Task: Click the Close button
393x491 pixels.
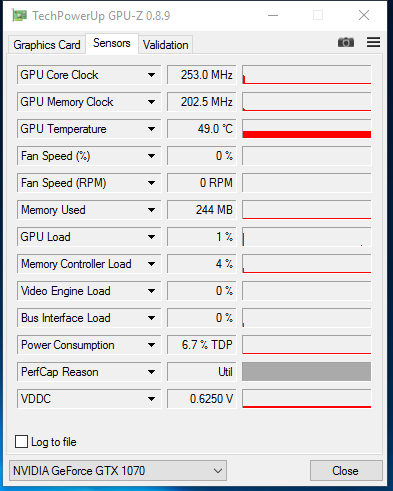Action: 346,471
